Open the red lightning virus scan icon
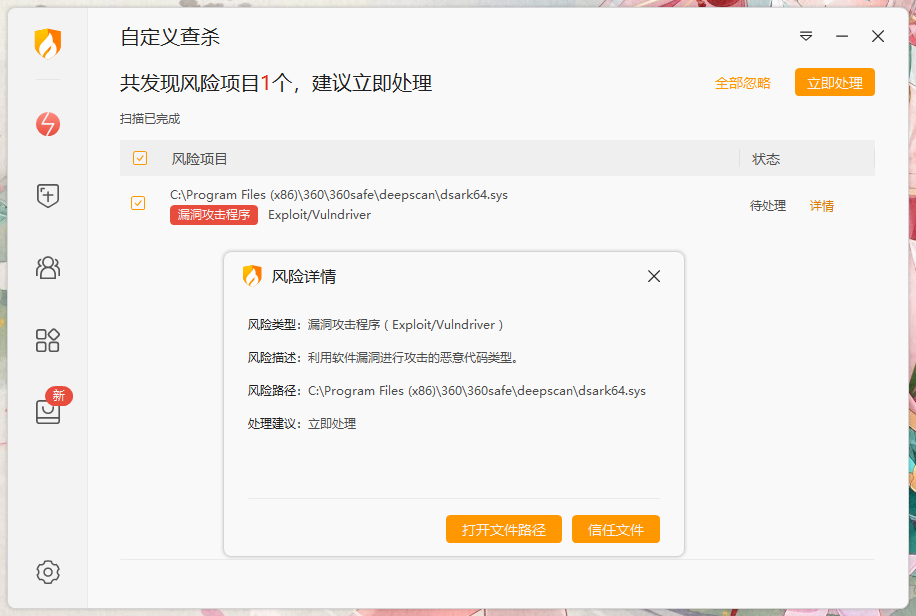The image size is (916, 616). tap(48, 124)
